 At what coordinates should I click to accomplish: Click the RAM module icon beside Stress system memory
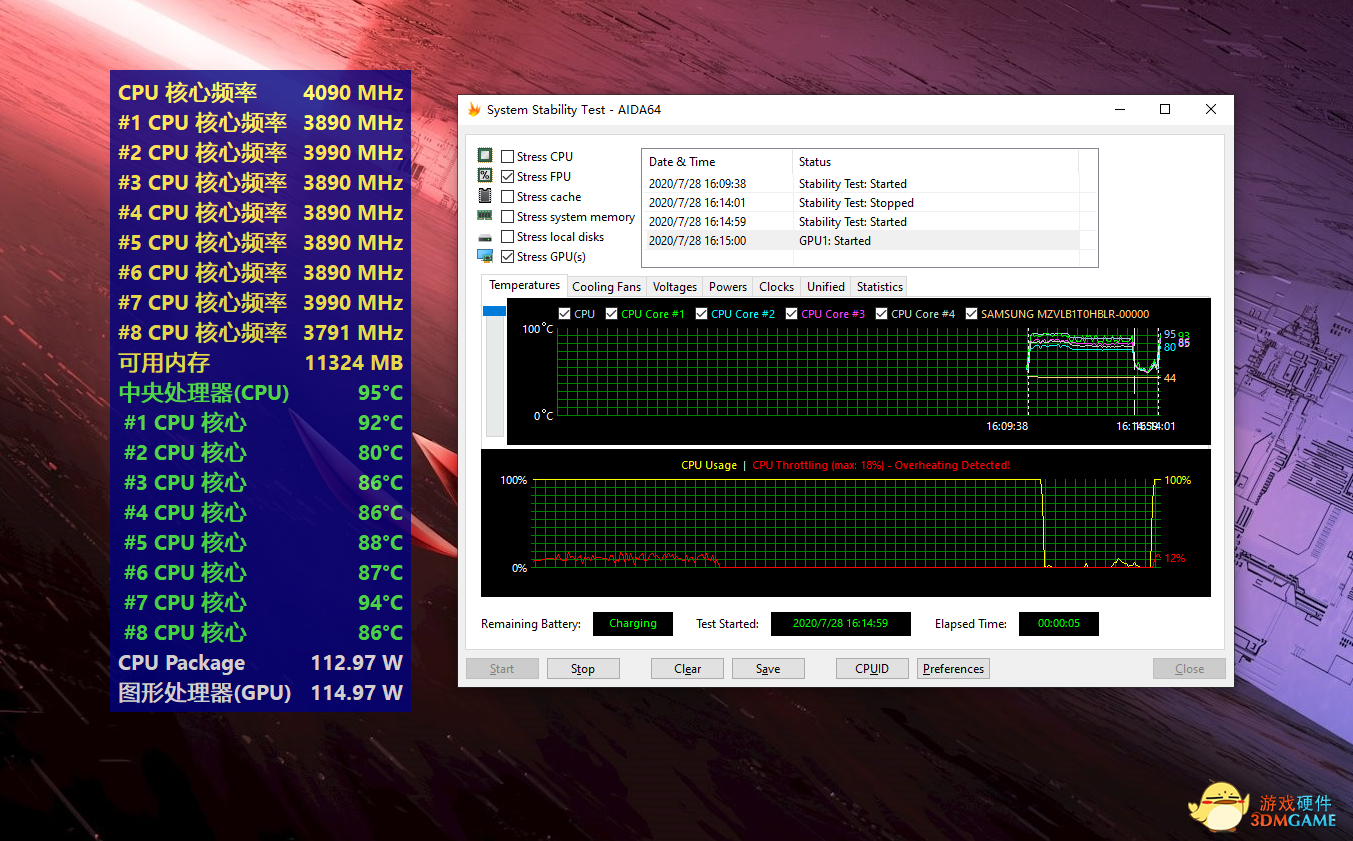click(485, 216)
